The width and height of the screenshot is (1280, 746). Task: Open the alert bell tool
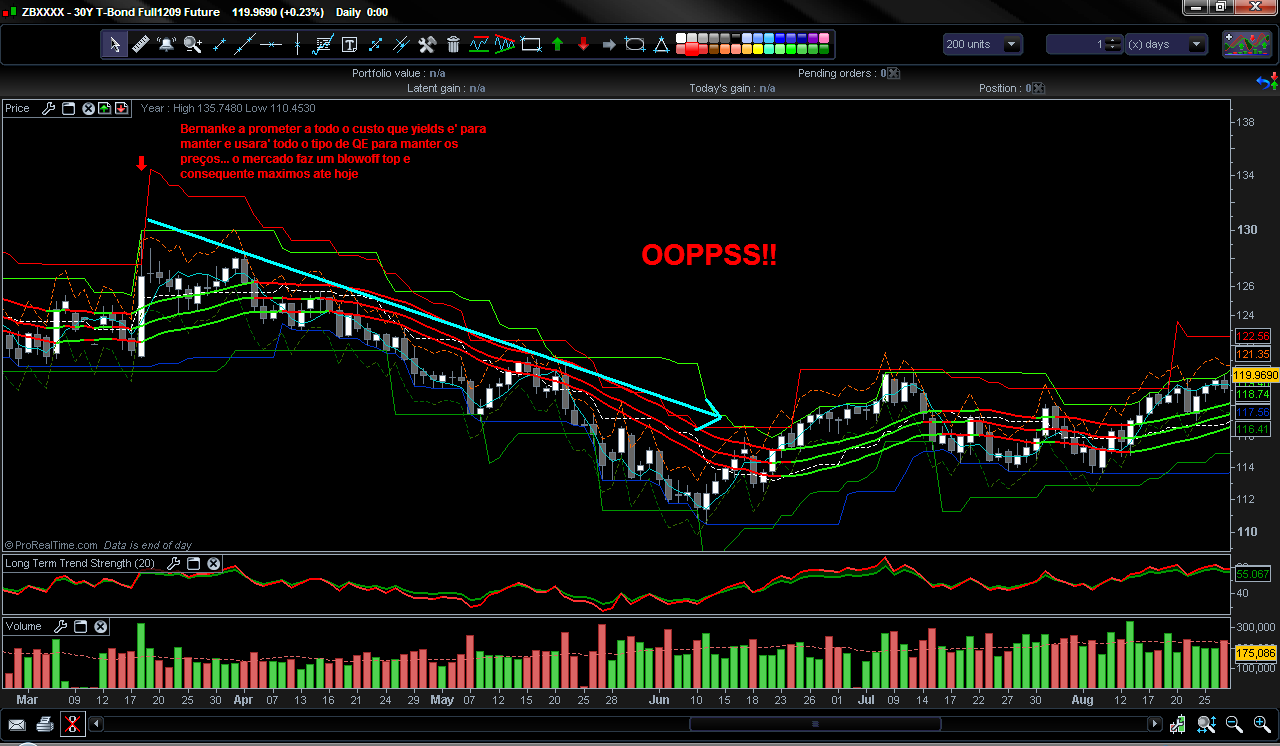click(x=166, y=44)
